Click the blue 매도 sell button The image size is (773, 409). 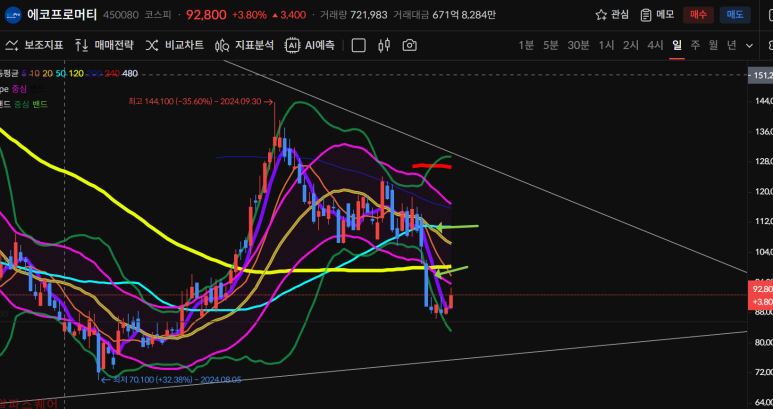tap(735, 15)
